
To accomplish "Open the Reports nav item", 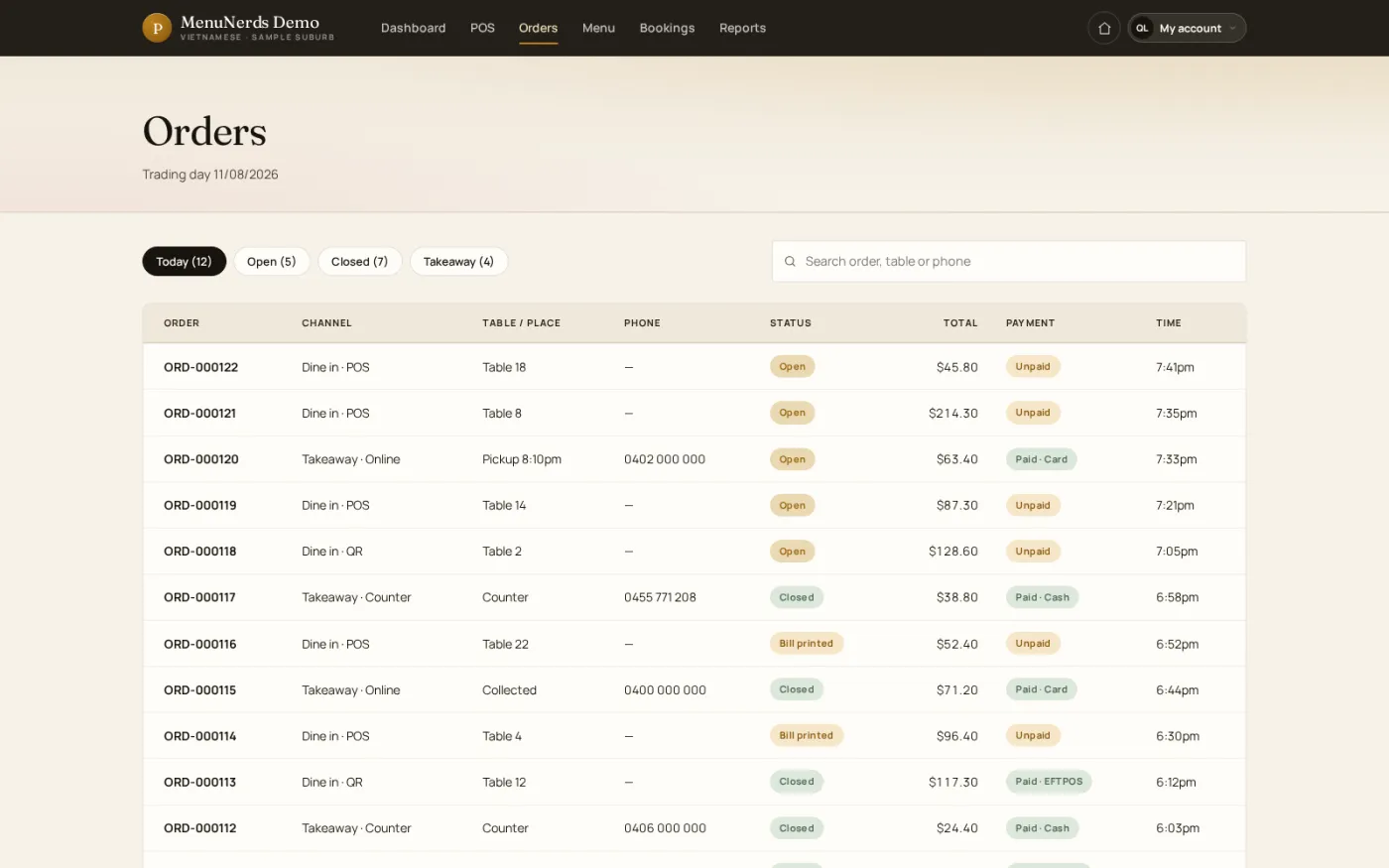I will [x=742, y=28].
